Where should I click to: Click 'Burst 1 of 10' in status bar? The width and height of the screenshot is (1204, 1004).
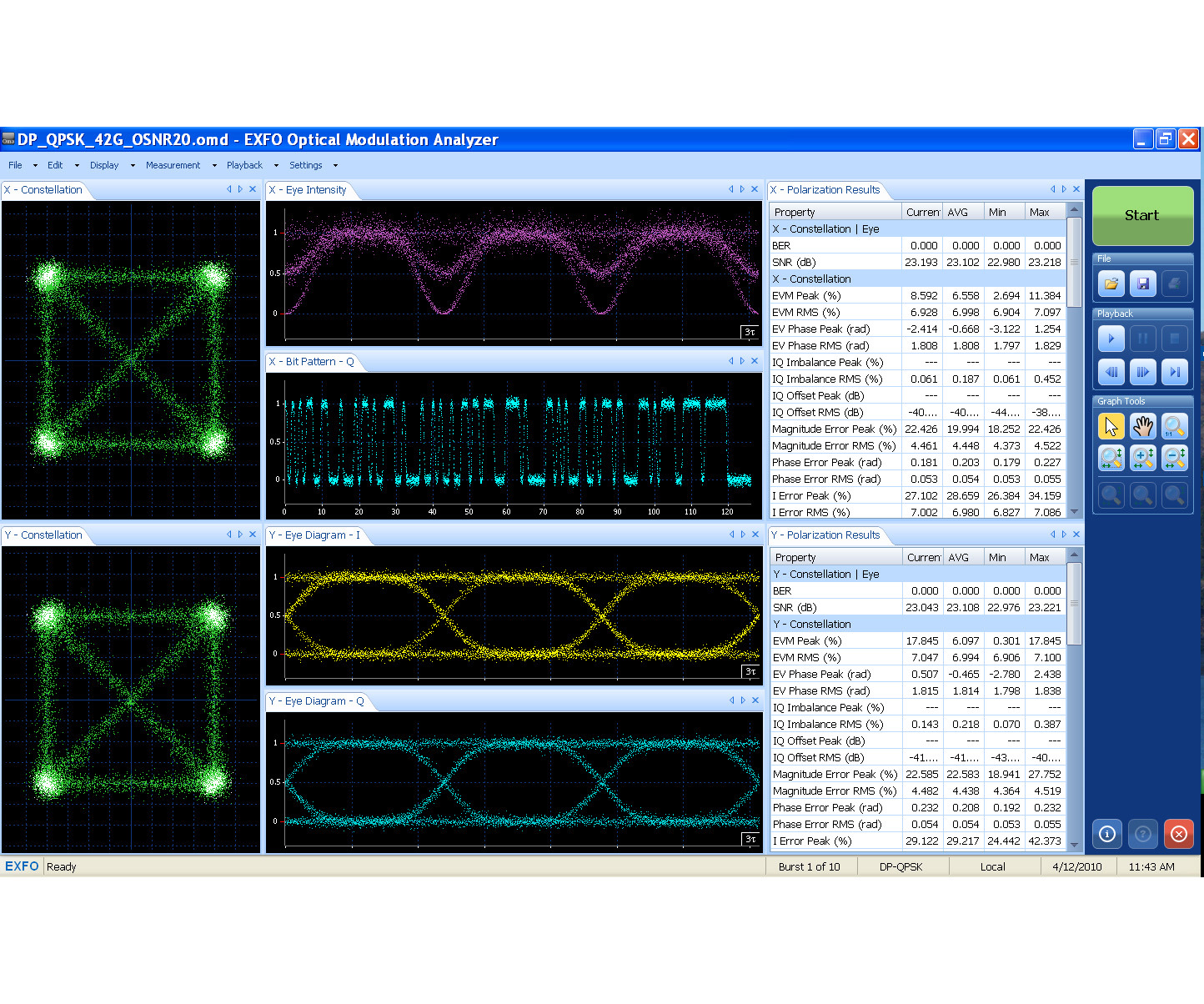pos(809,866)
